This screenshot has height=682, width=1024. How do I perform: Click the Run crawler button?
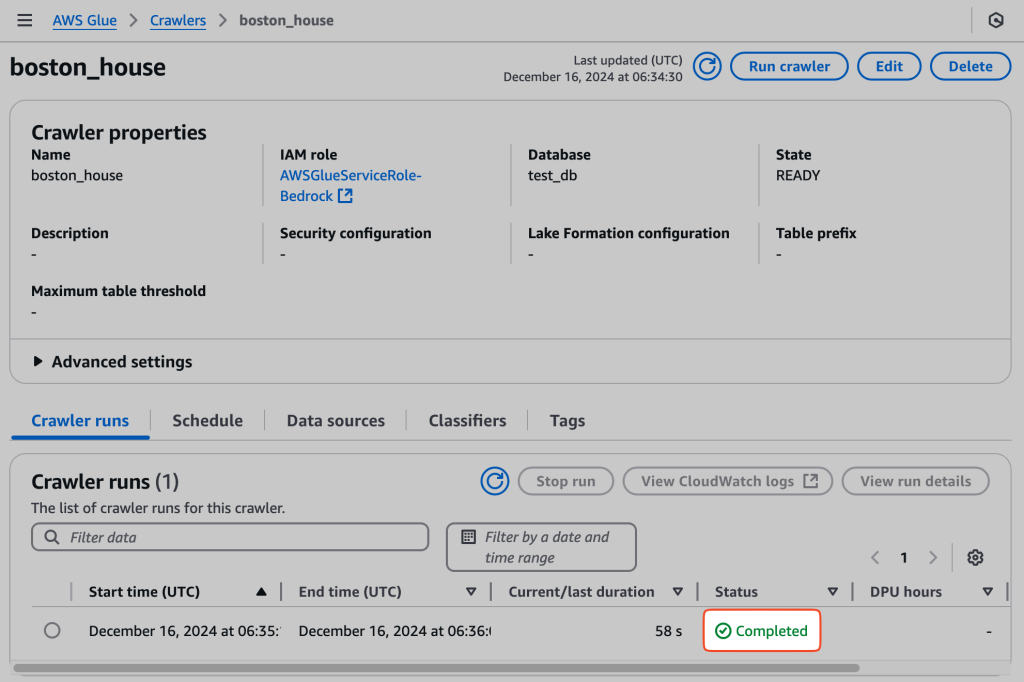point(789,67)
